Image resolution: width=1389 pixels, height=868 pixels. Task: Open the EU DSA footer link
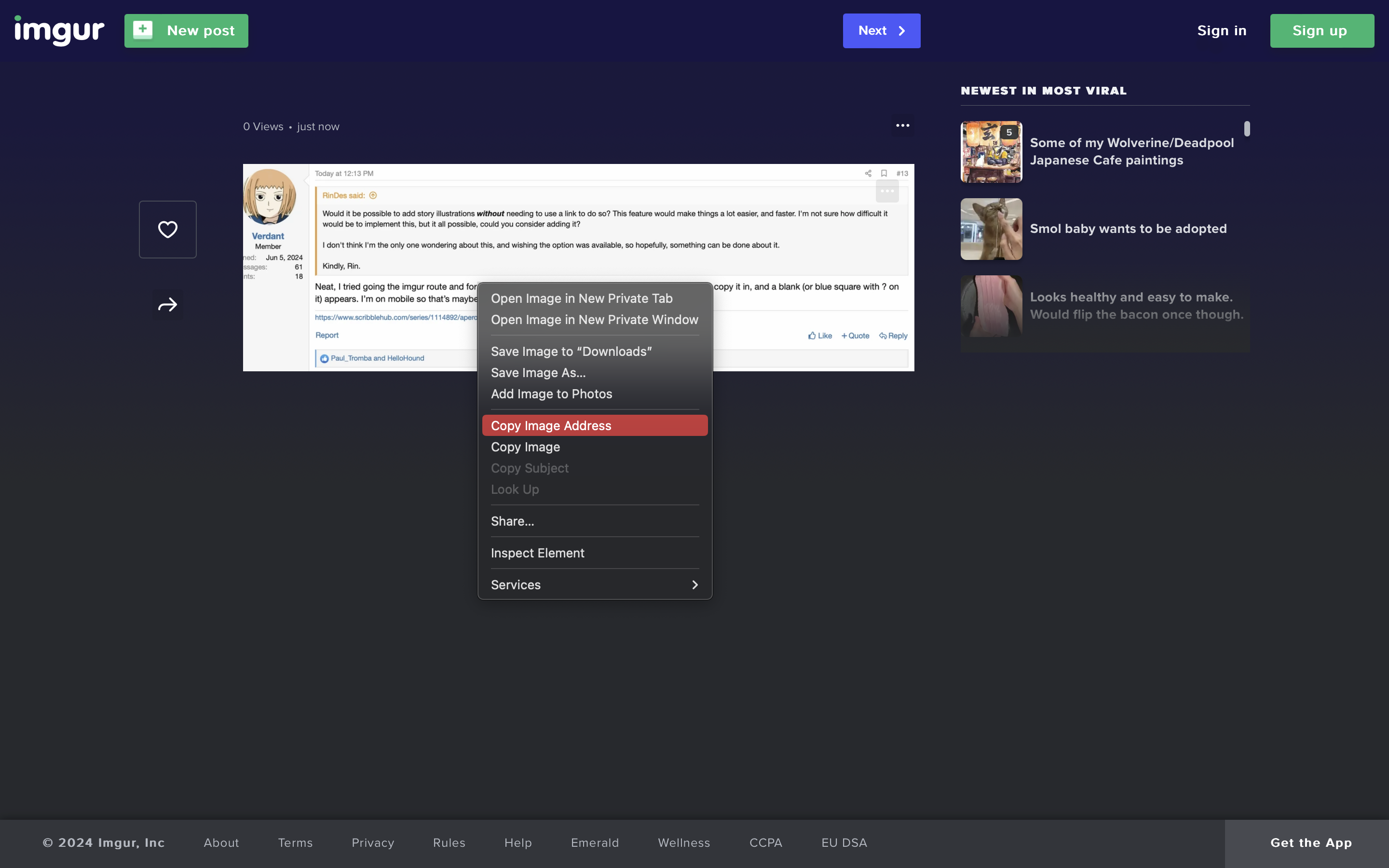(844, 842)
